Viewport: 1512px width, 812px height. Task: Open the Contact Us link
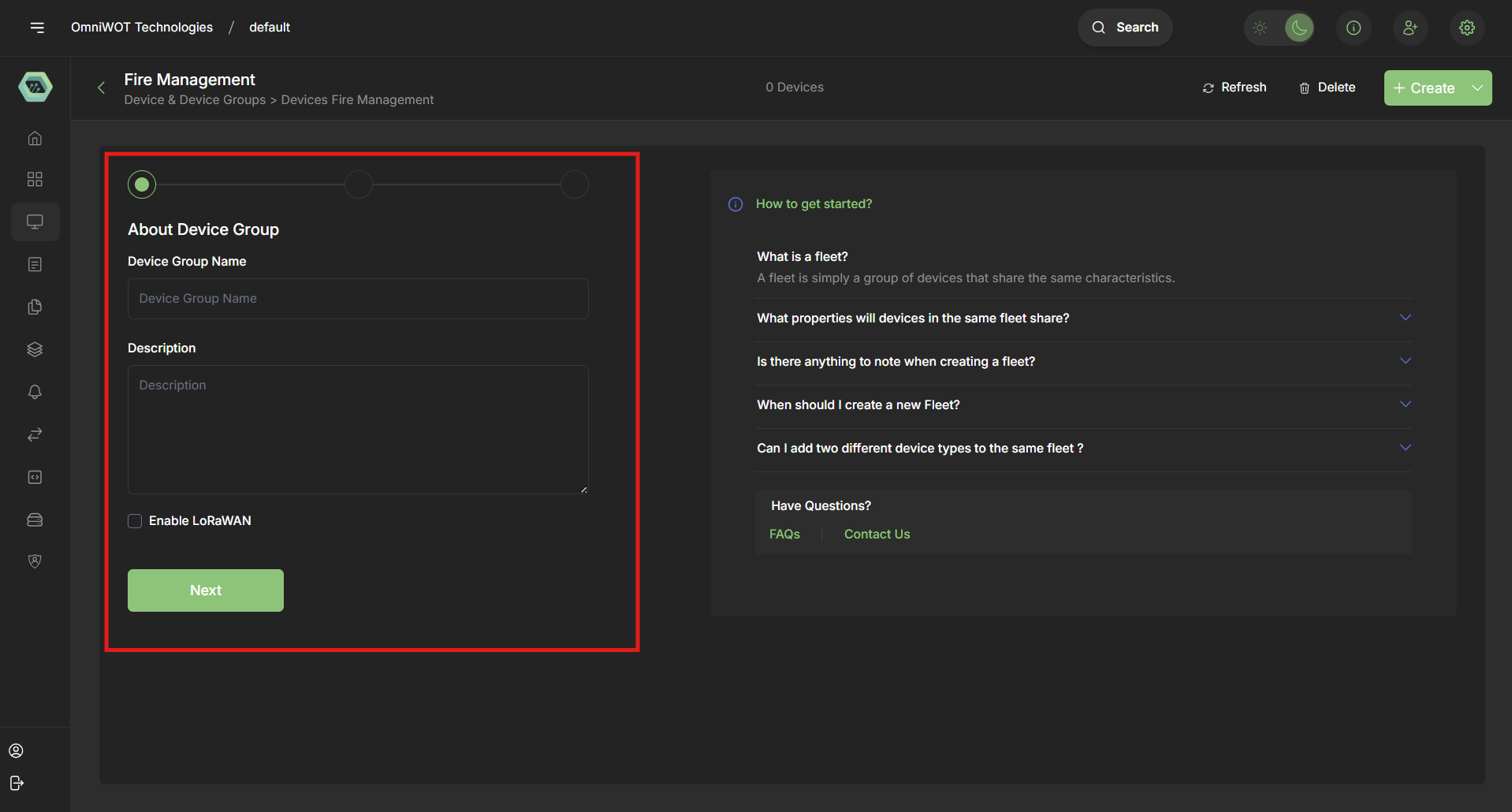tap(877, 534)
